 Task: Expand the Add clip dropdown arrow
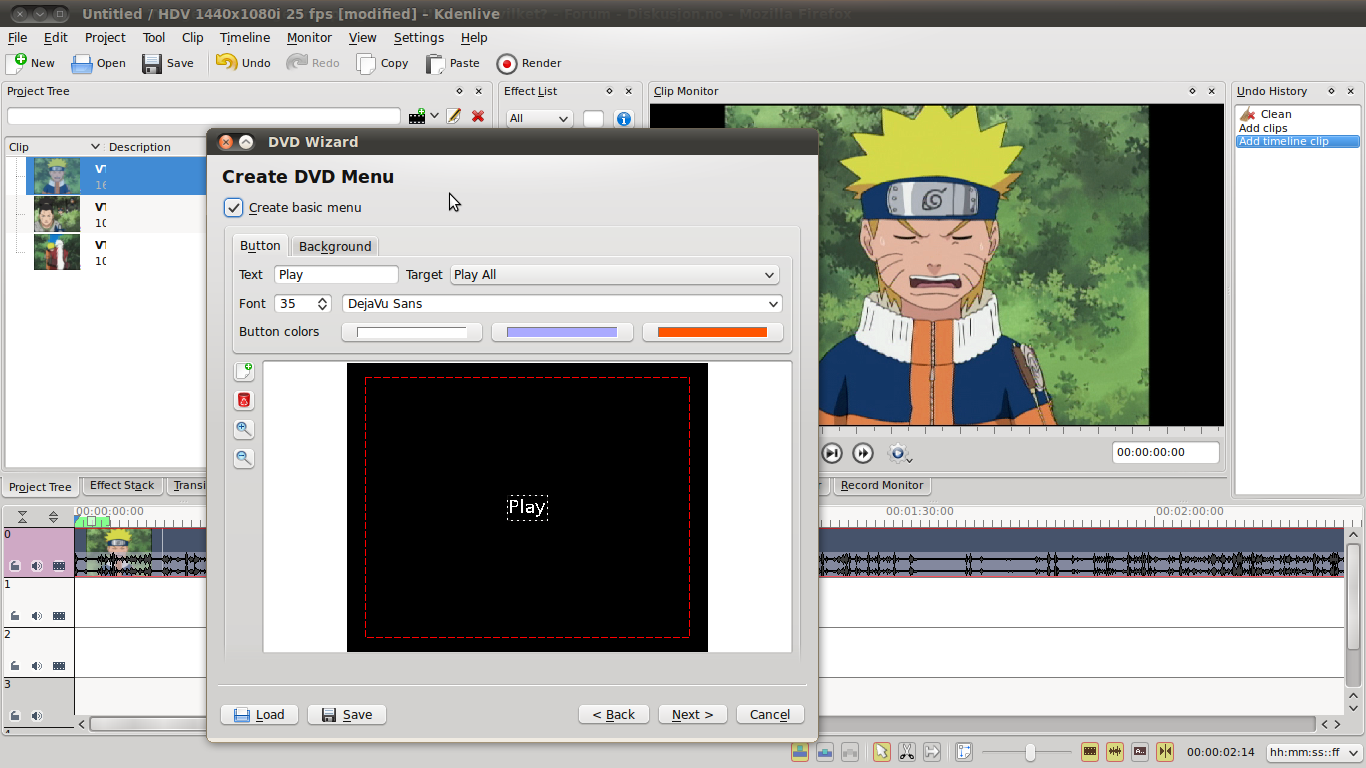coord(434,116)
